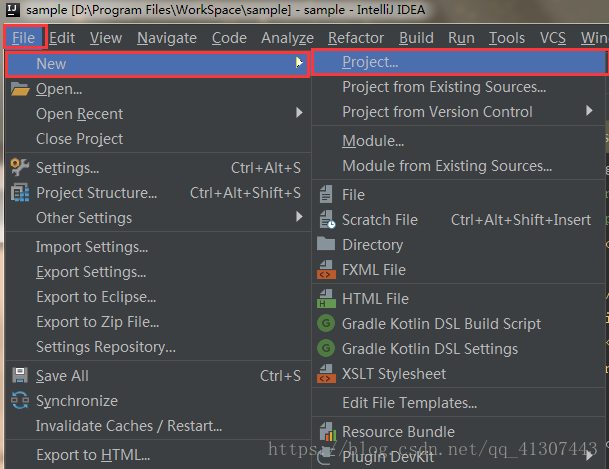The height and width of the screenshot is (469, 609).
Task: Create a new FXML File
Action: [x=459, y=269]
